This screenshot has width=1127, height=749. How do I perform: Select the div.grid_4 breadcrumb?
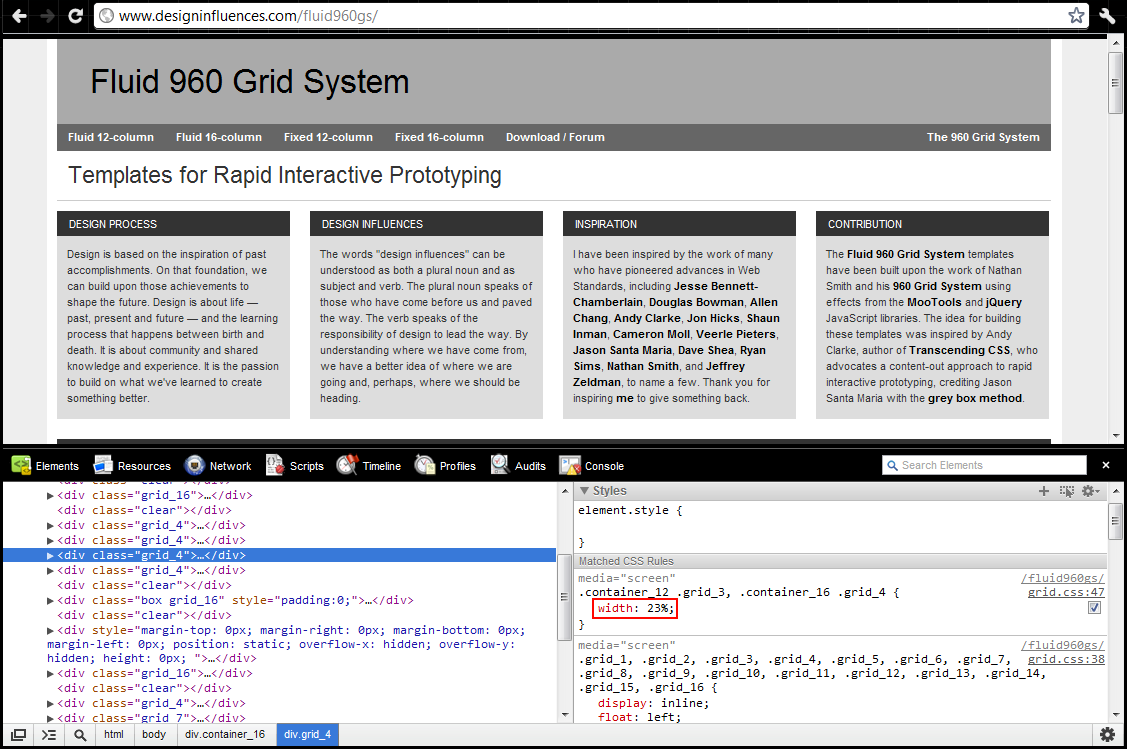pyautogui.click(x=307, y=735)
